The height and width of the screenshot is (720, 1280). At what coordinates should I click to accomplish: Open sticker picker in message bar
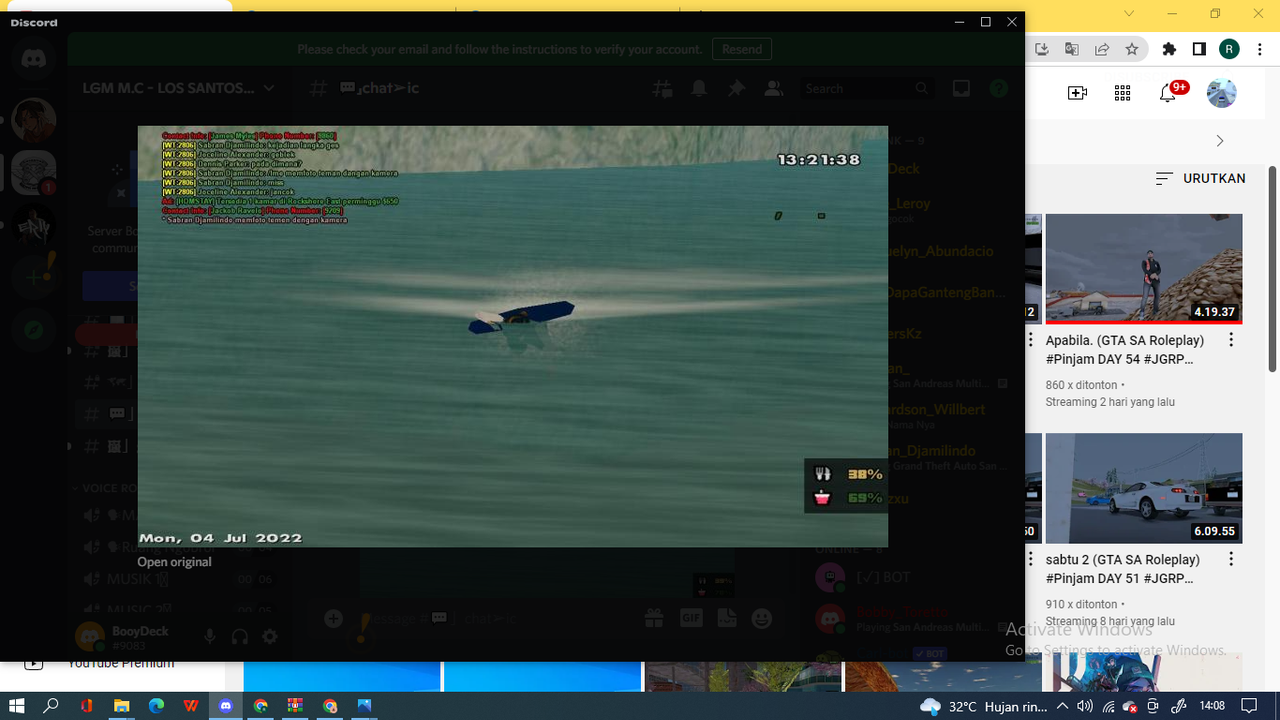click(x=727, y=619)
